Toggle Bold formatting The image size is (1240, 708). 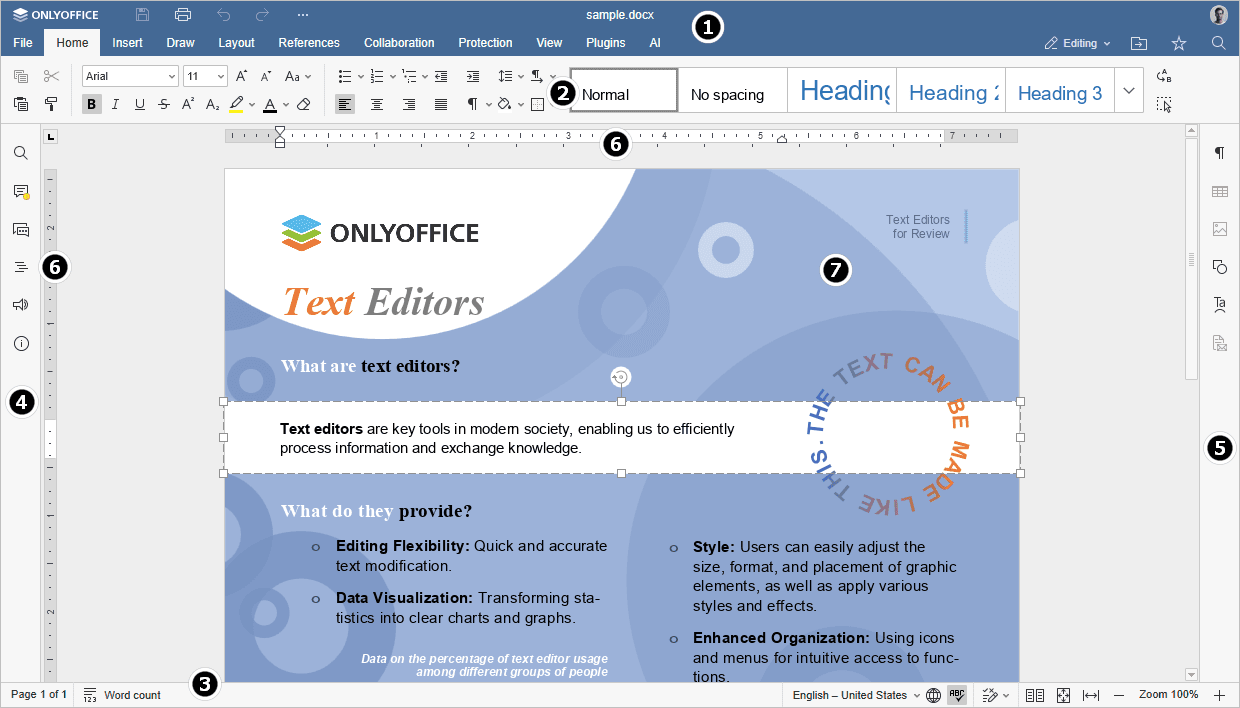pos(92,104)
